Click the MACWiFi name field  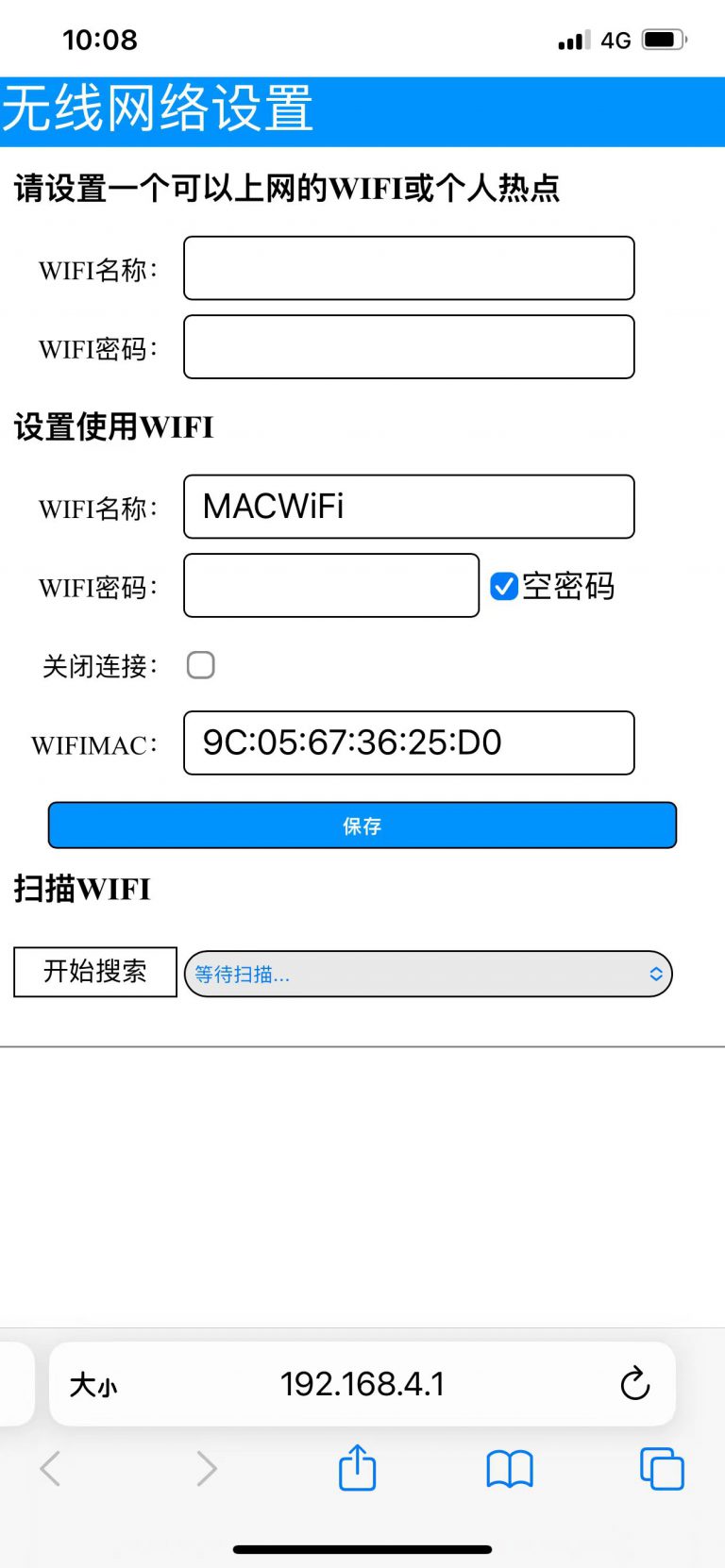point(409,507)
